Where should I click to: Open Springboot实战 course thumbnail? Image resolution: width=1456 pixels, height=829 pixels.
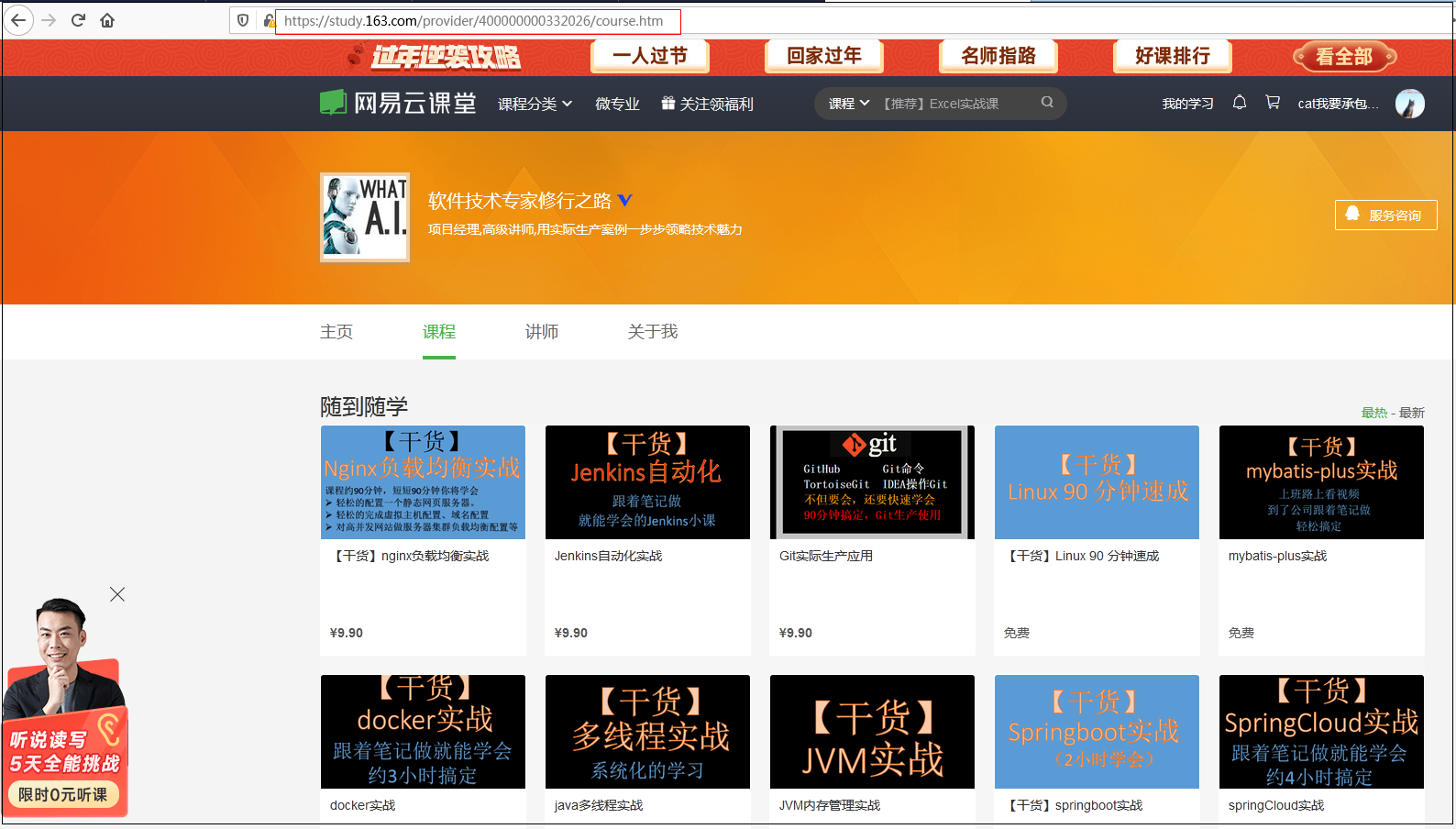[x=1097, y=732]
